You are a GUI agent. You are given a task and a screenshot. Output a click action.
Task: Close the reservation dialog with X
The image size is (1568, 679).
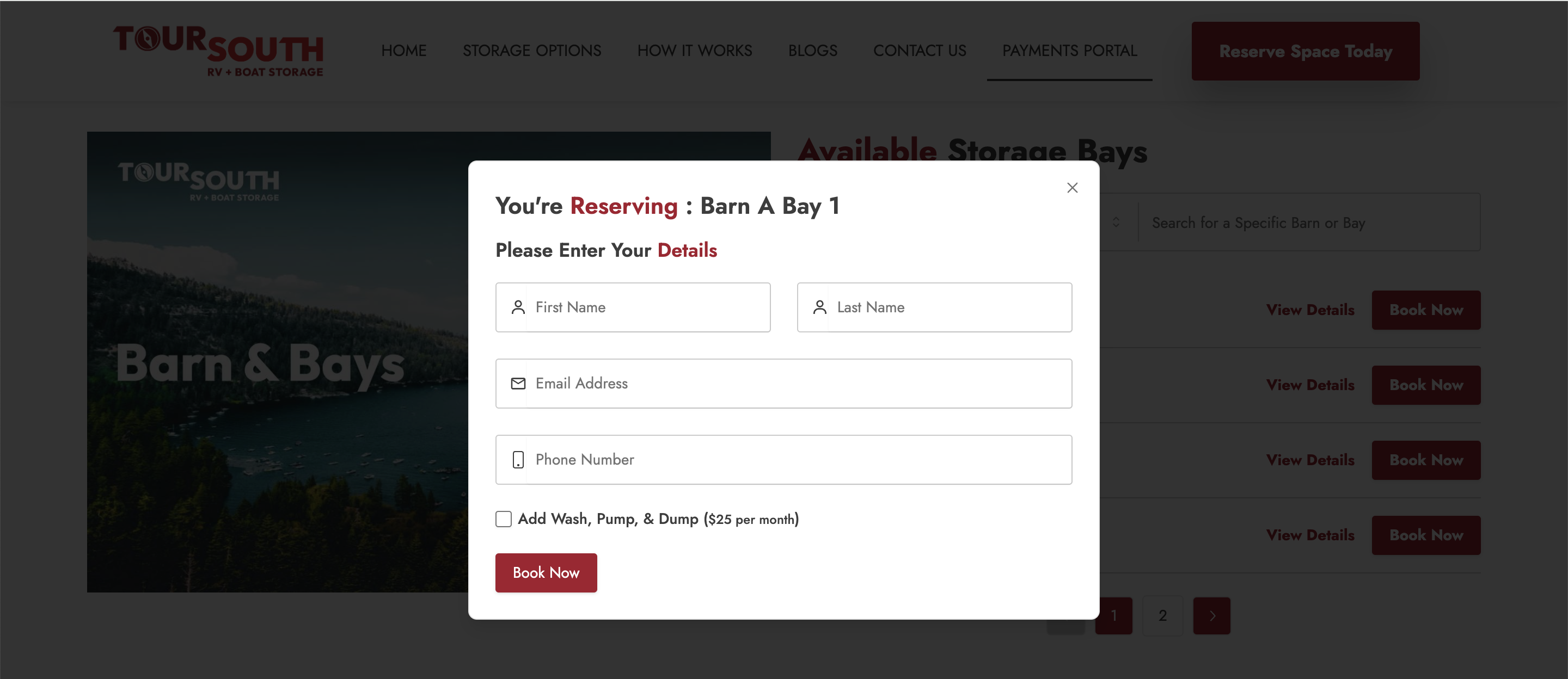point(1072,188)
